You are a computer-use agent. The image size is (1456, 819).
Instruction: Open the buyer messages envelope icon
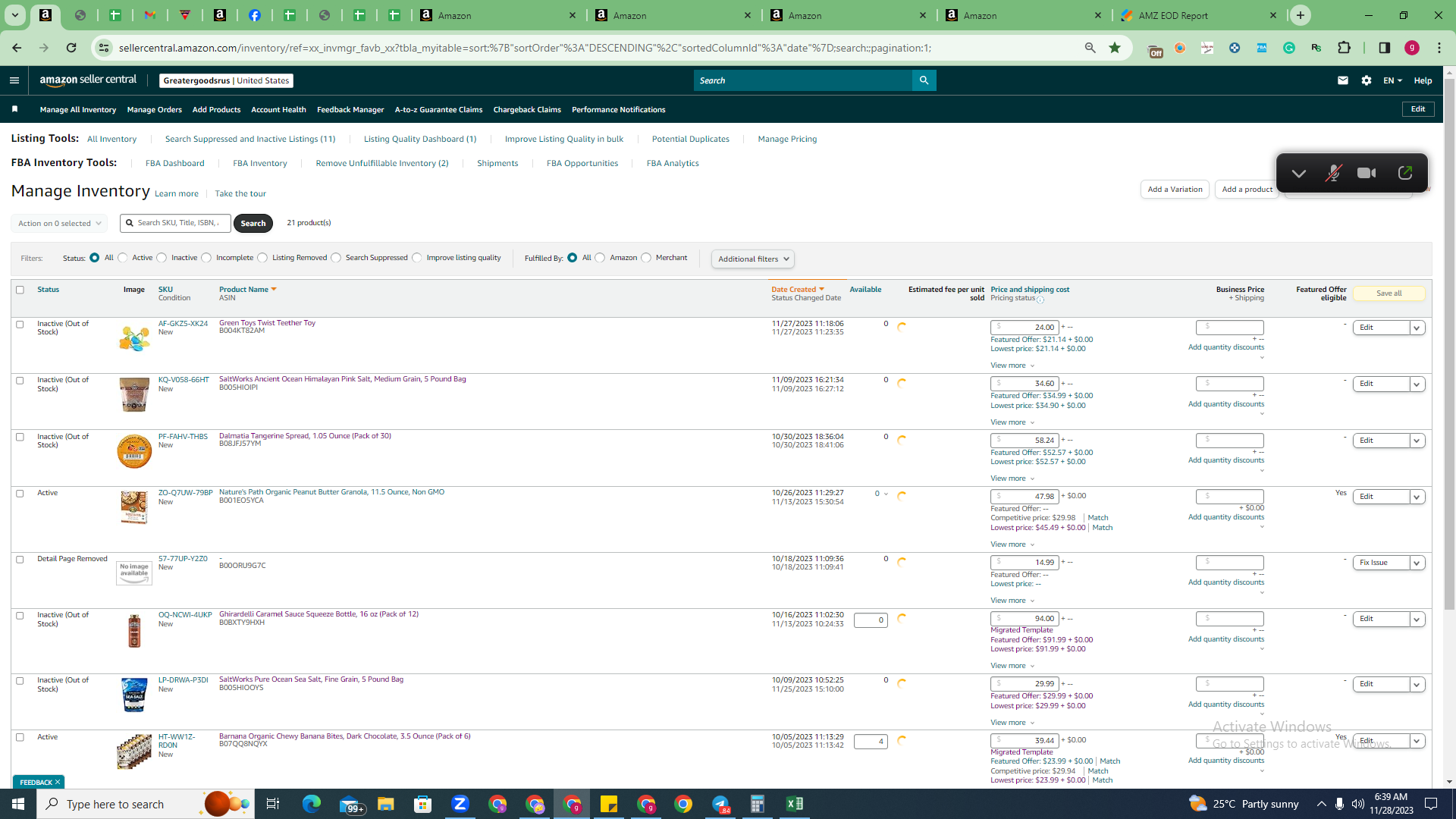(x=1342, y=80)
